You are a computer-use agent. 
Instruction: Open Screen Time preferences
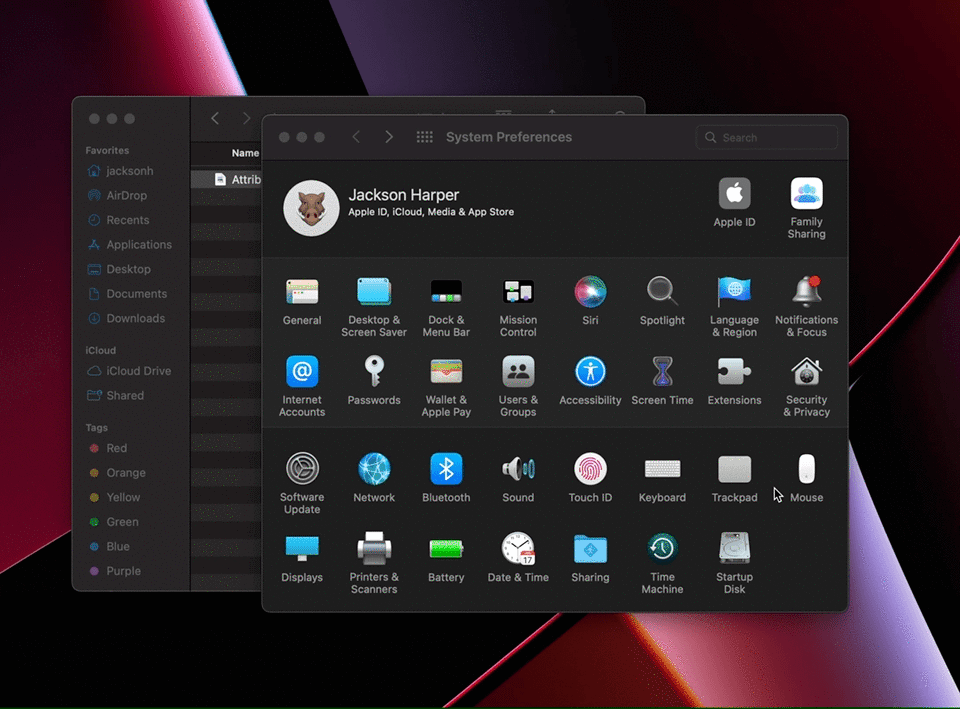[662, 381]
